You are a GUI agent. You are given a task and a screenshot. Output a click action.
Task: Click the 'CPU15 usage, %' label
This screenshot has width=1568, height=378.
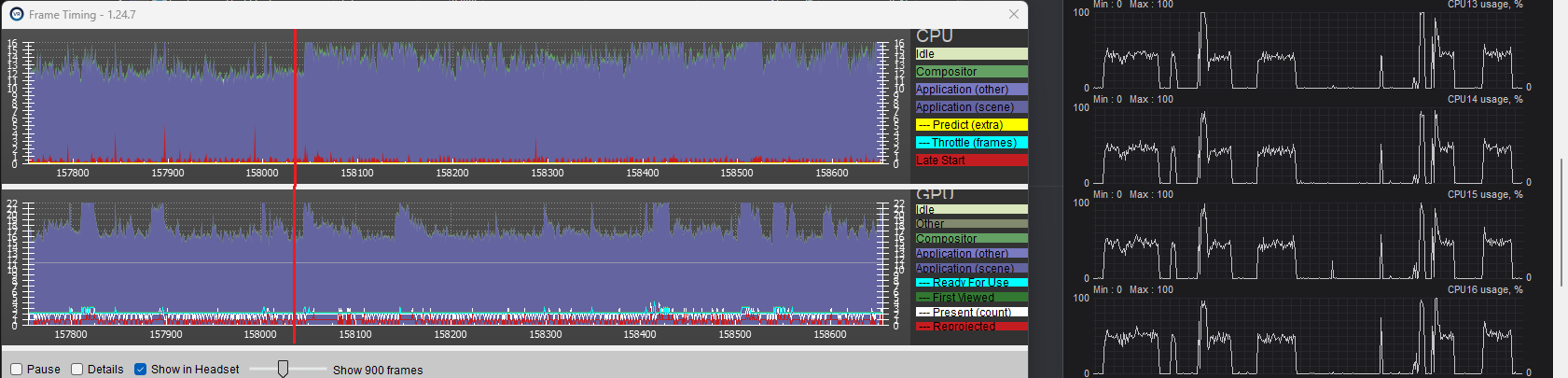[x=1485, y=194]
